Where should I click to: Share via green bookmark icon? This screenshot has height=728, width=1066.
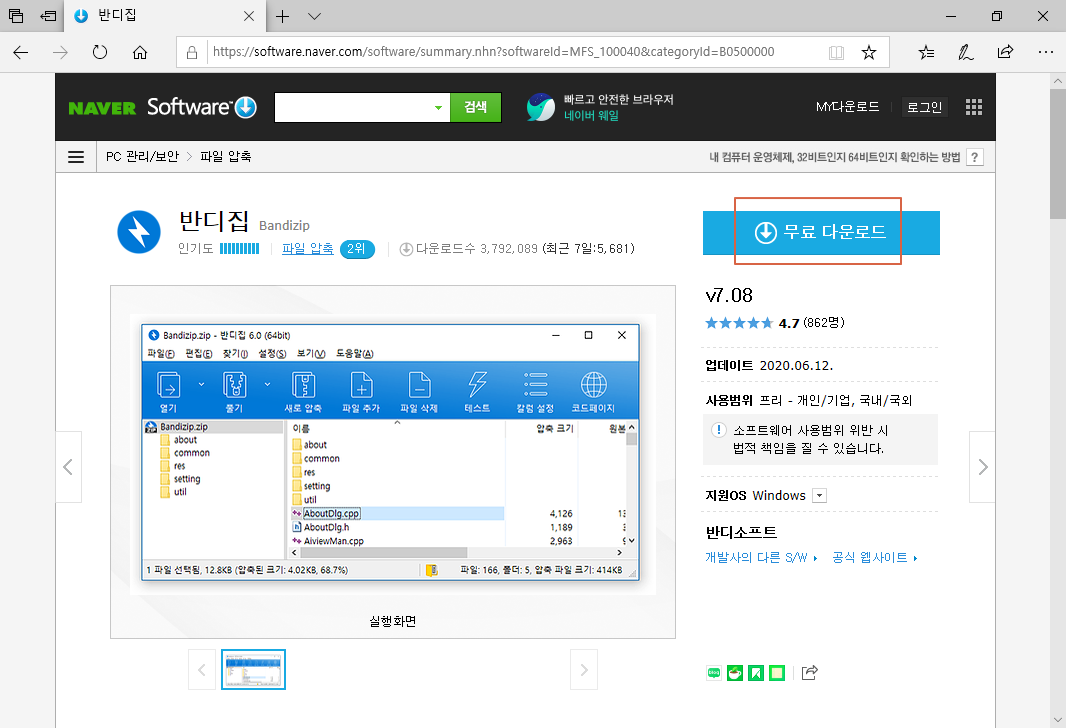point(756,673)
